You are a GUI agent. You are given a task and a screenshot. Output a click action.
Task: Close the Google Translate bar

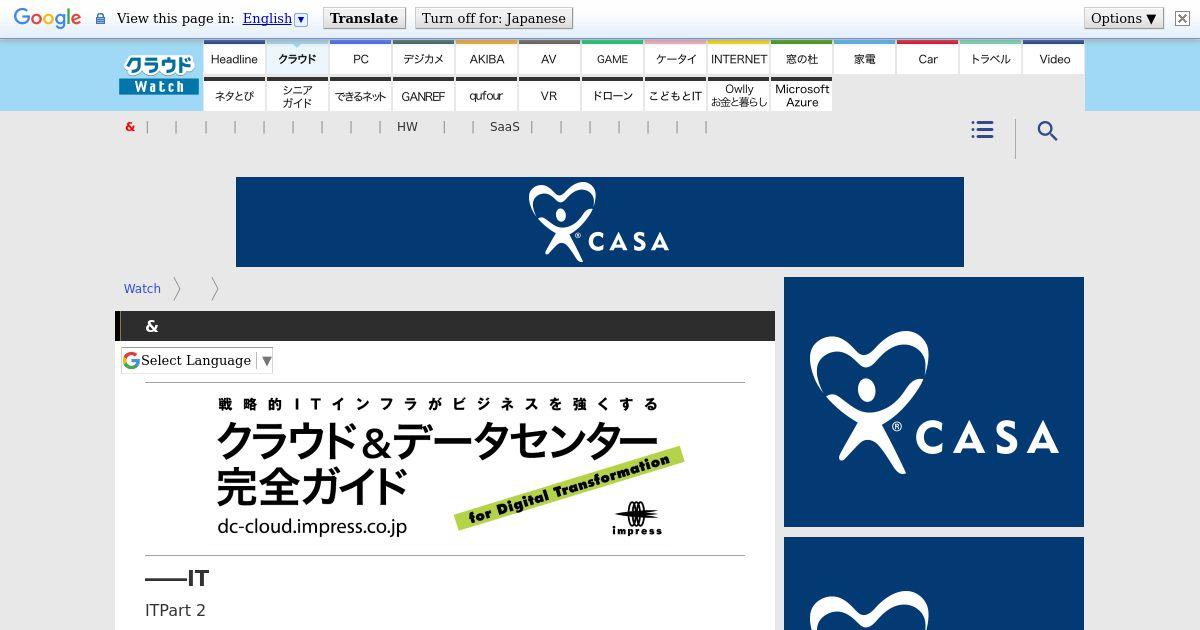(1182, 18)
